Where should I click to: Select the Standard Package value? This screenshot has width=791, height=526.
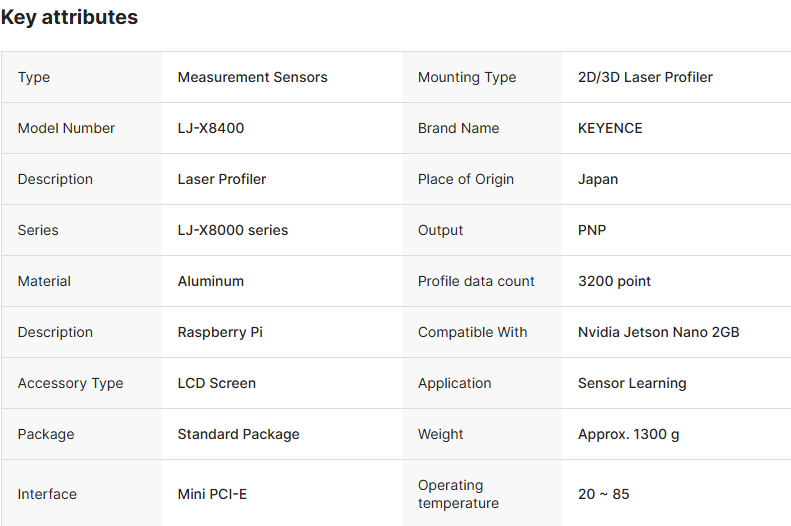[239, 434]
